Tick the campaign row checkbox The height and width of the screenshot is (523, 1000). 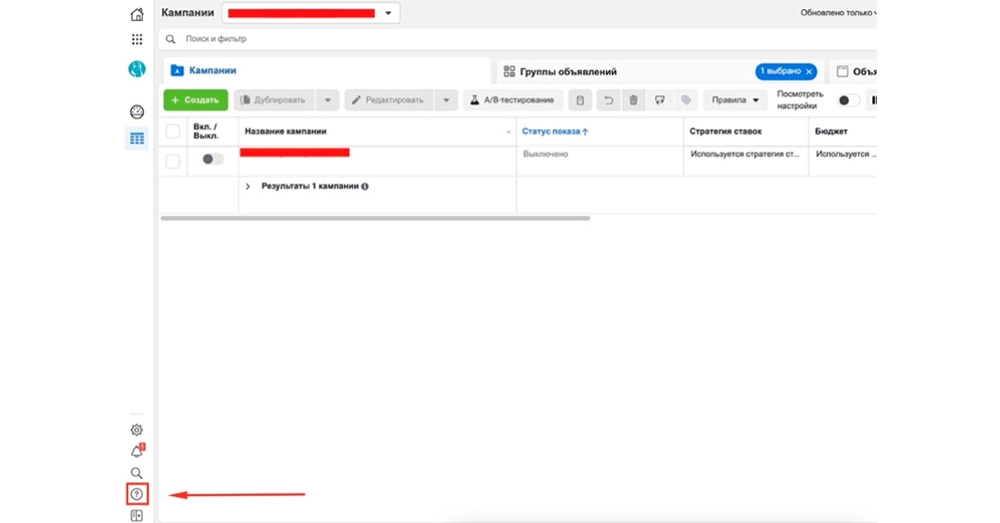pyautogui.click(x=172, y=161)
